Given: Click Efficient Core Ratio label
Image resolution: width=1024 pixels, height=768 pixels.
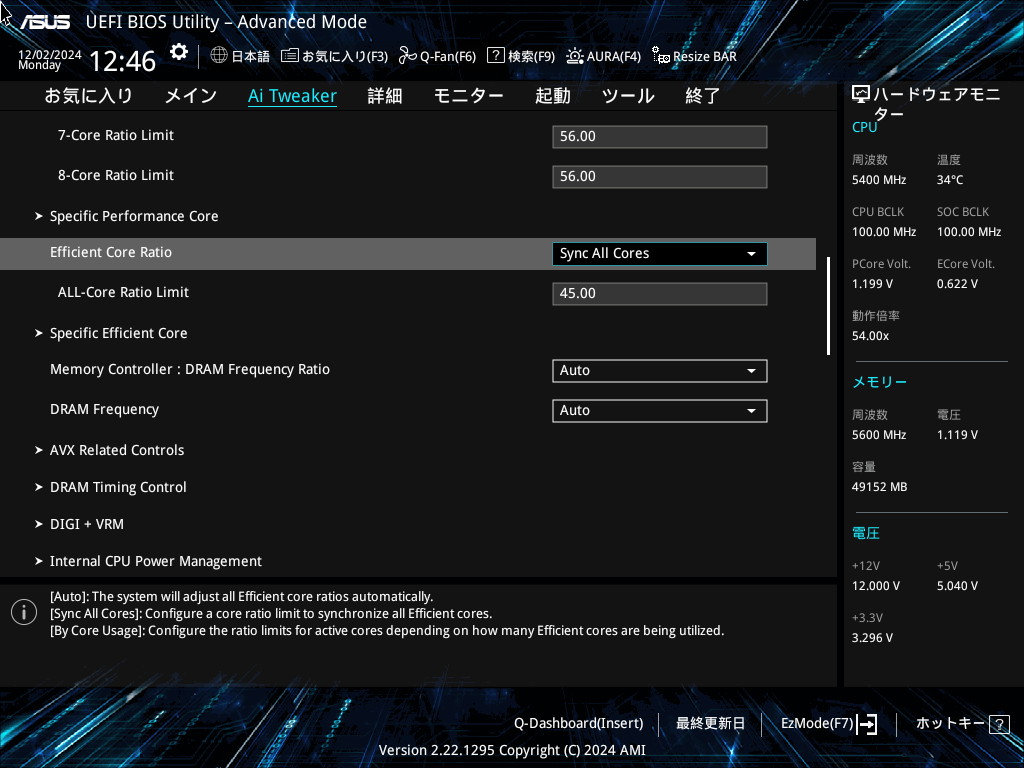Looking at the screenshot, I should point(111,252).
